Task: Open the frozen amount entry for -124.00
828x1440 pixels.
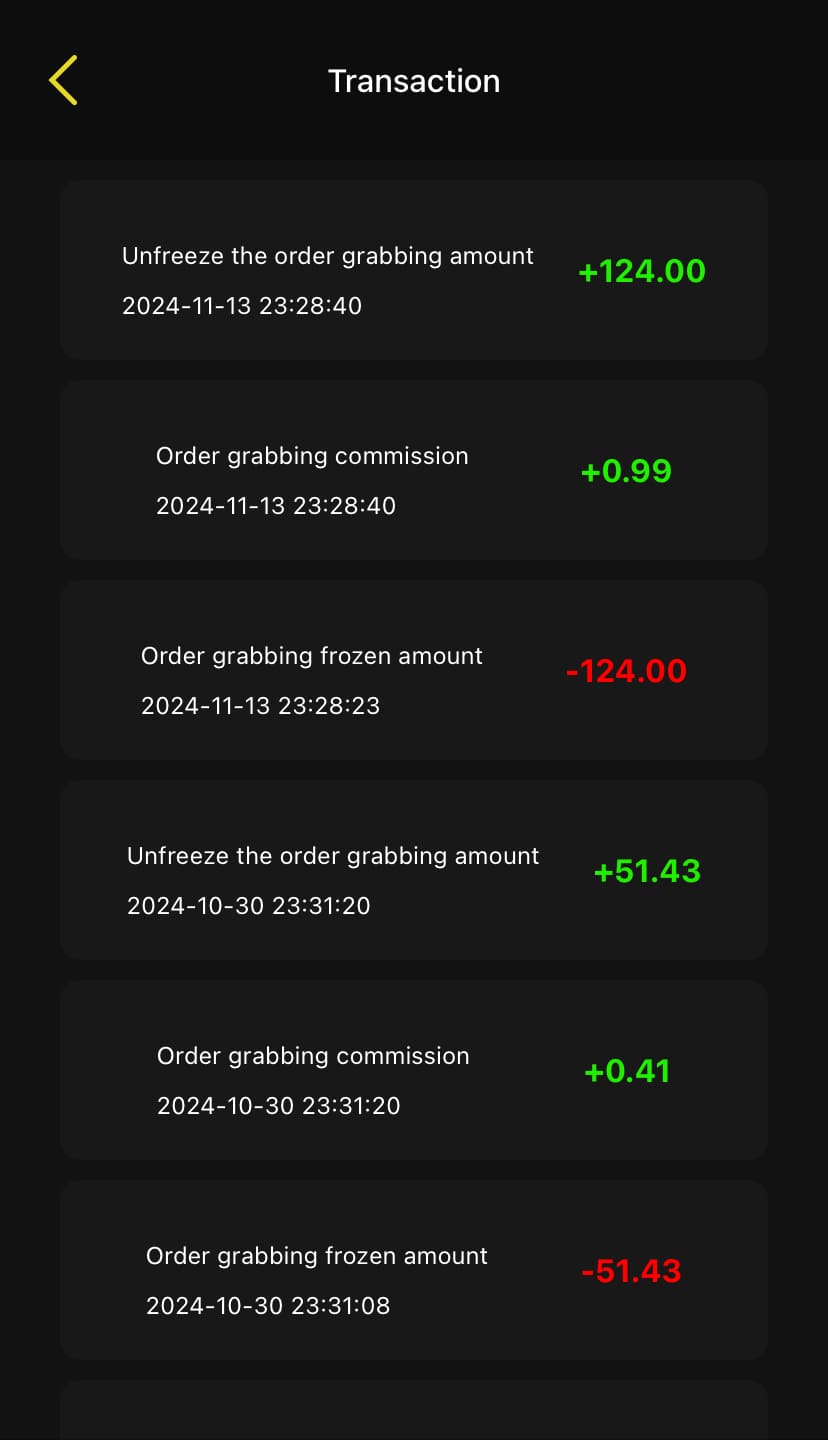Action: coord(312,656)
